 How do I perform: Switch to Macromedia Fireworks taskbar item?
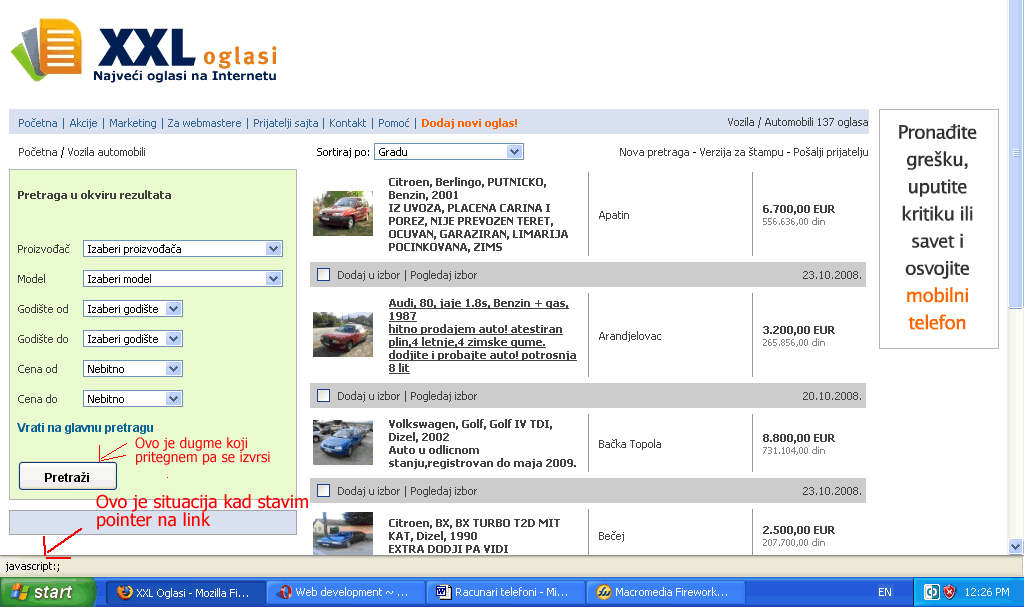click(665, 593)
